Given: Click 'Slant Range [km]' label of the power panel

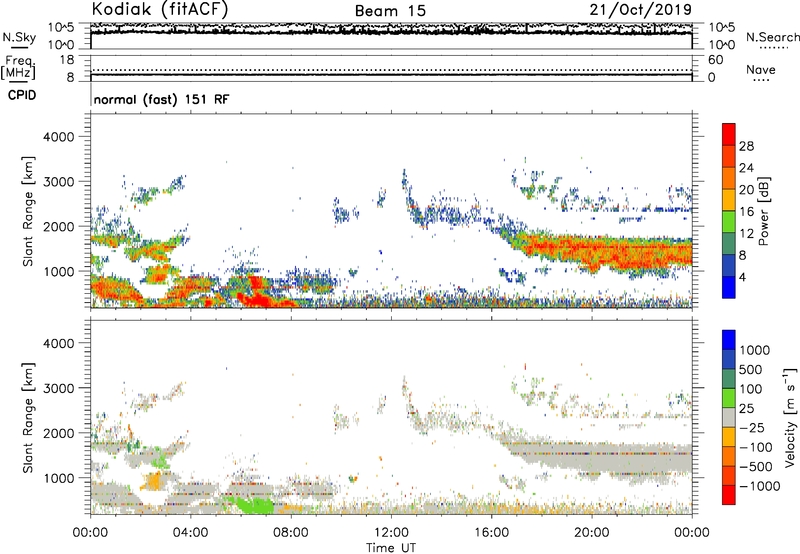Looking at the screenshot, I should click(x=28, y=211).
